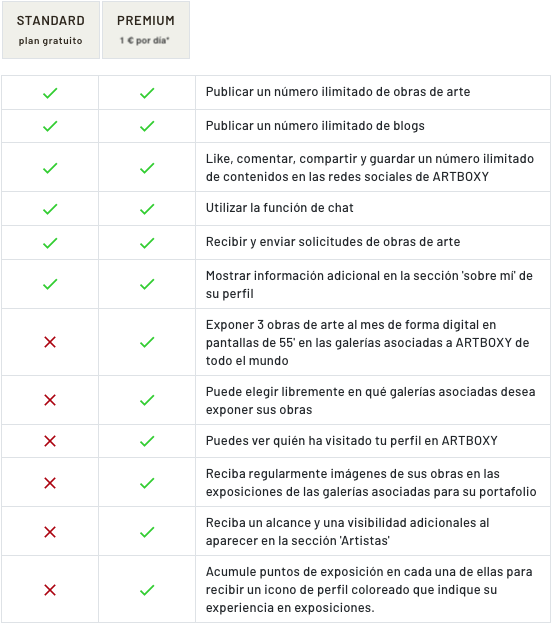Click Premium checkmark for profile visitors row

(147, 441)
